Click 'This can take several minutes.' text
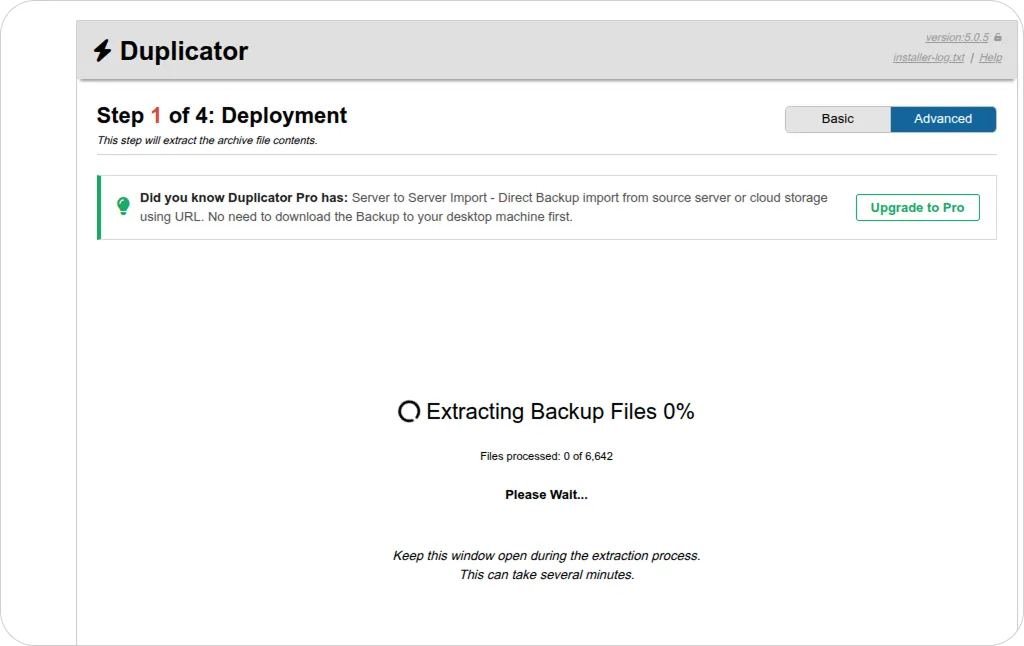 point(547,575)
